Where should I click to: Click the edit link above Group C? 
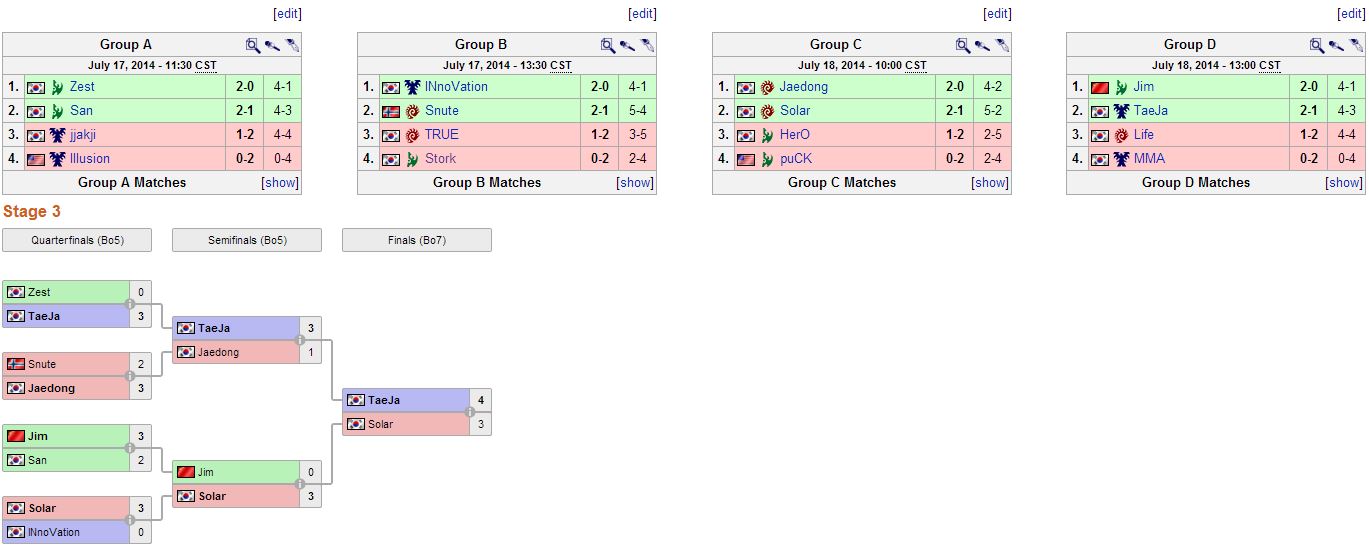coord(997,14)
